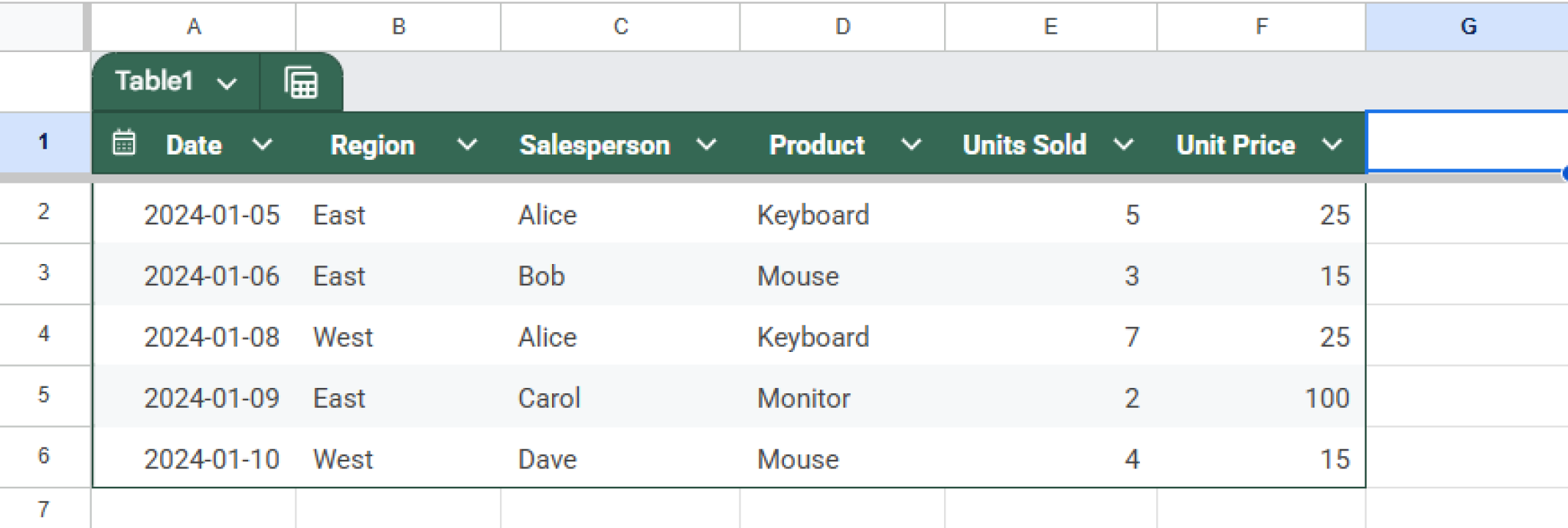Select row number 3
The height and width of the screenshot is (528, 1568).
pyautogui.click(x=42, y=273)
